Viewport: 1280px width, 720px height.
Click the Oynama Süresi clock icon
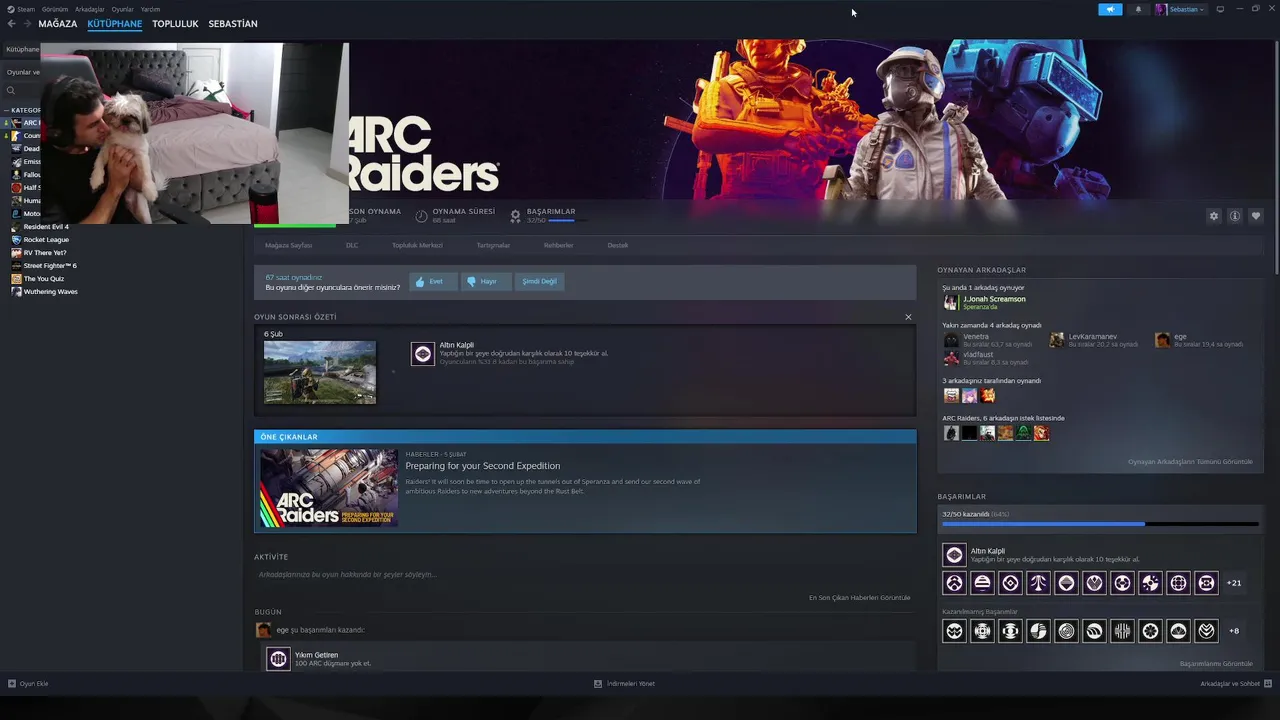click(x=422, y=216)
